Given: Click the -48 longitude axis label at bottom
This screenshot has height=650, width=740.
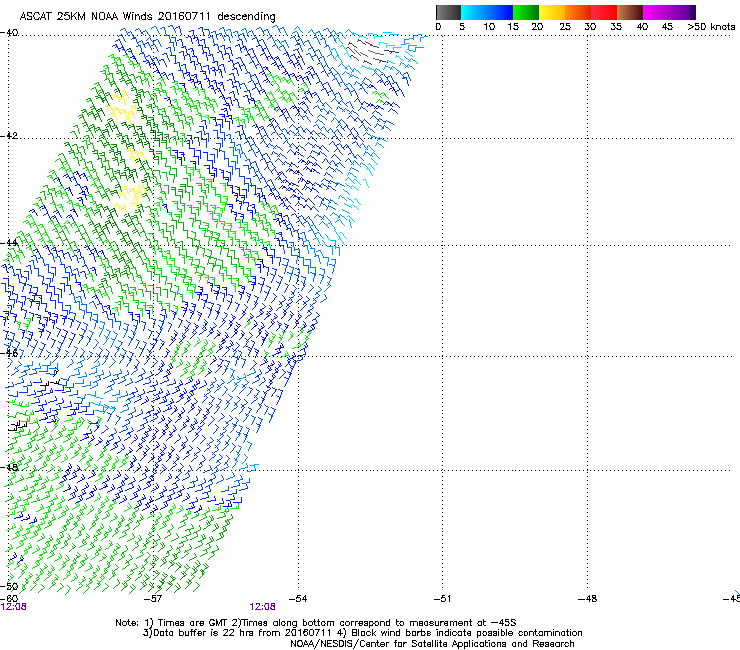Looking at the screenshot, I should (x=587, y=599).
